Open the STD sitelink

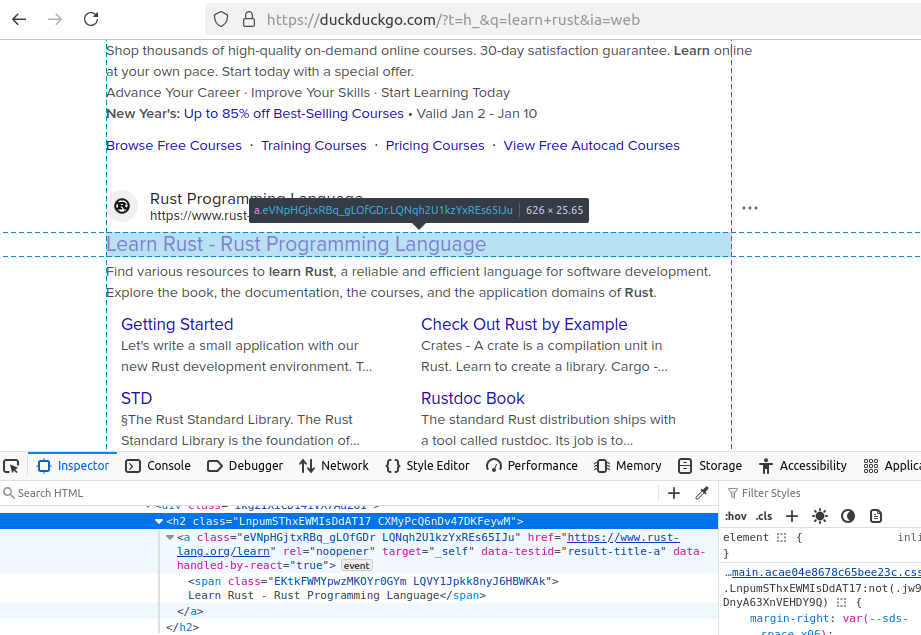coord(136,398)
